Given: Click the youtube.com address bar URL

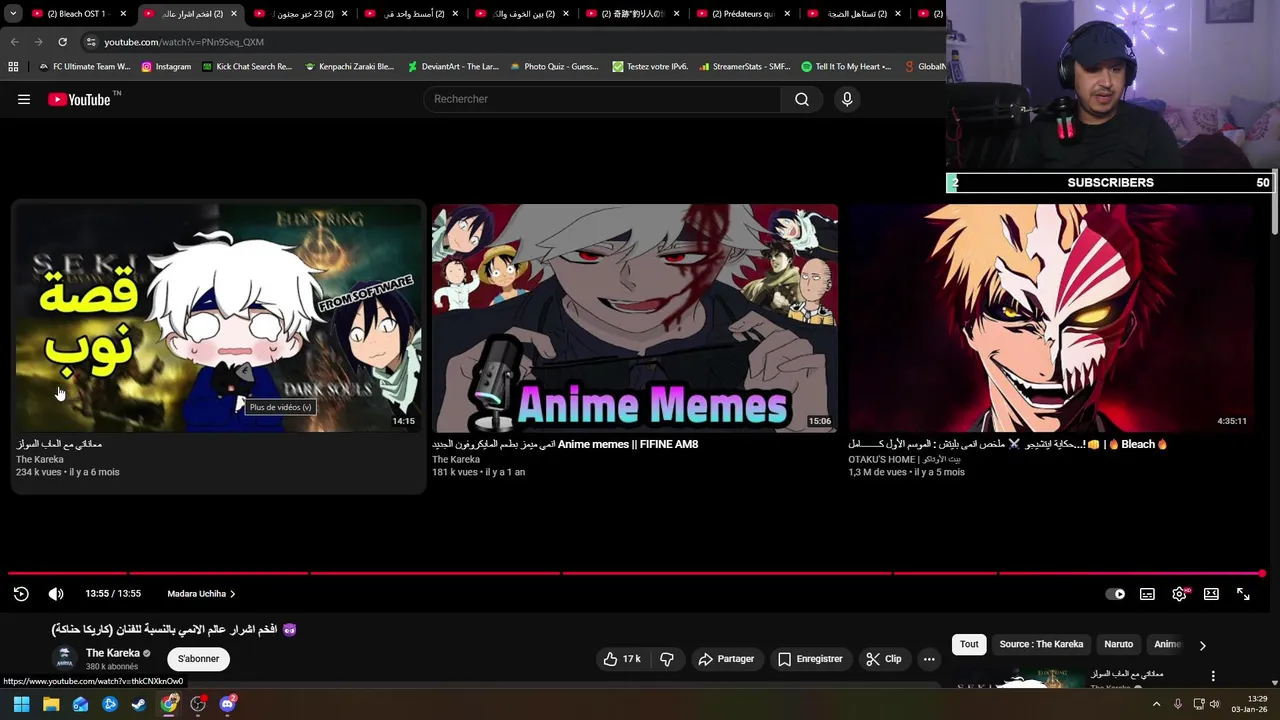Looking at the screenshot, I should tap(184, 42).
